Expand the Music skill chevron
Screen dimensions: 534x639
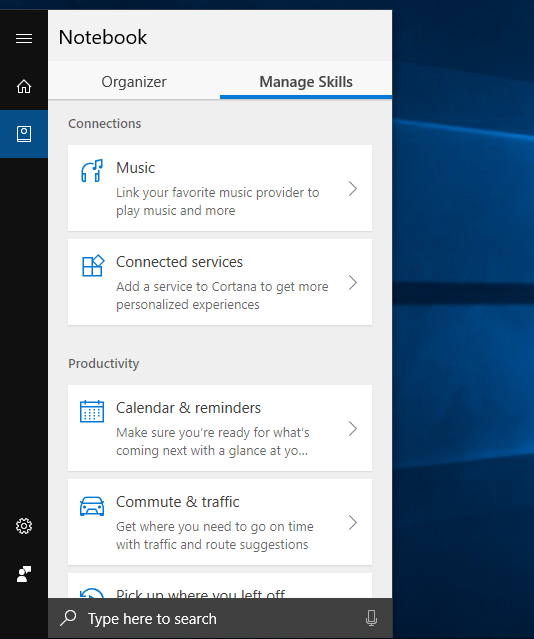pos(353,189)
